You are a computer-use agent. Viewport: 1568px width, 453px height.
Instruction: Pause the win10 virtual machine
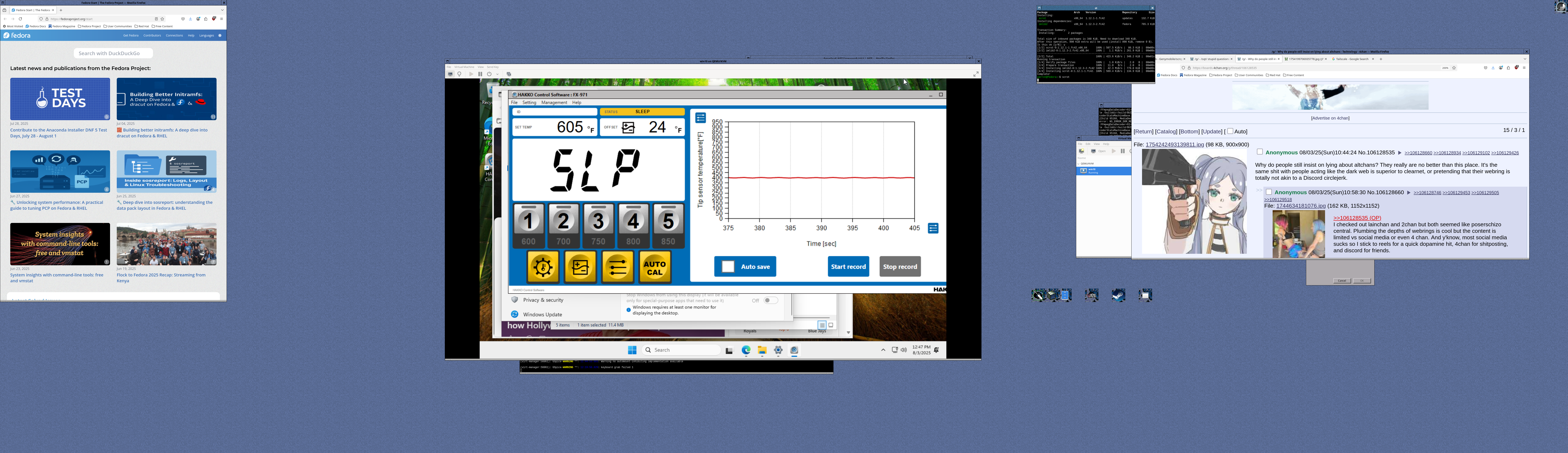[x=480, y=74]
